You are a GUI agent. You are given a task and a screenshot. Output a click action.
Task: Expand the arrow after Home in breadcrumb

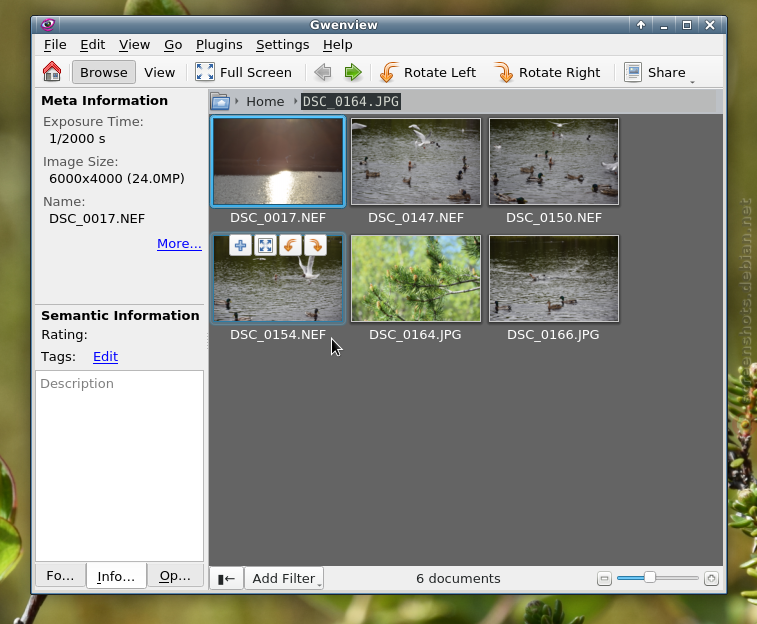[295, 101]
